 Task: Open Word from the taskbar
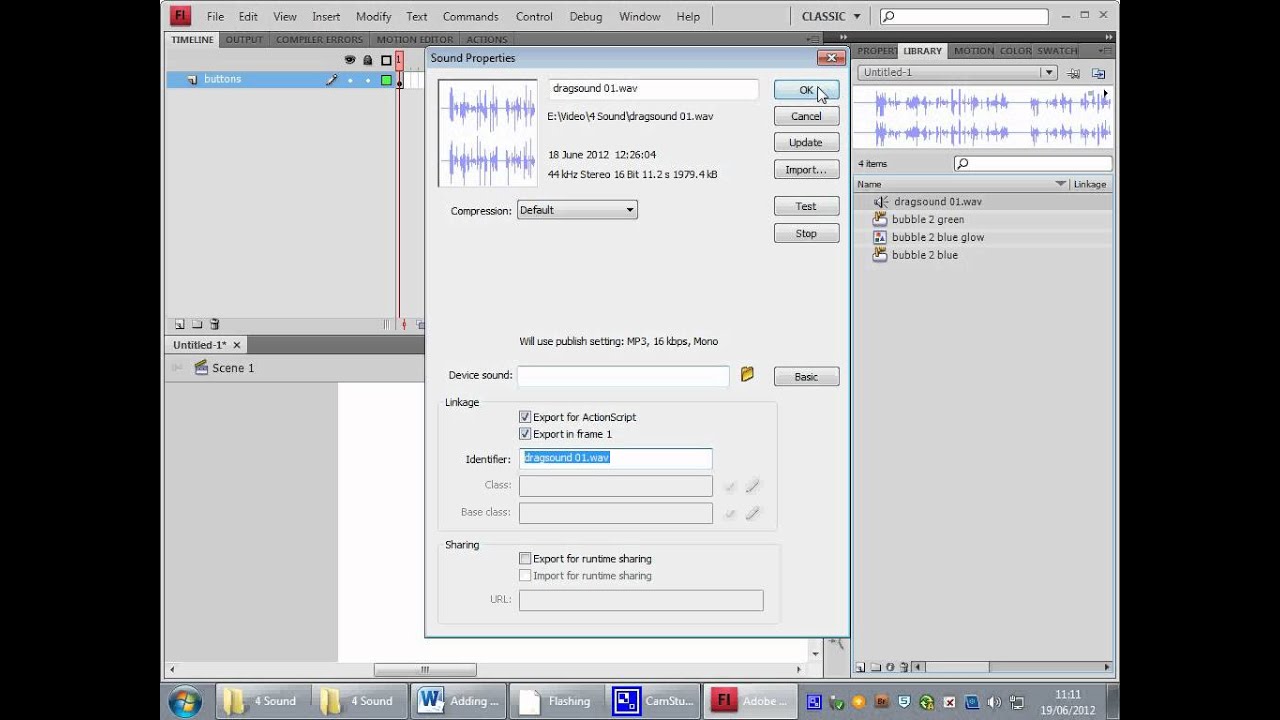click(x=458, y=701)
